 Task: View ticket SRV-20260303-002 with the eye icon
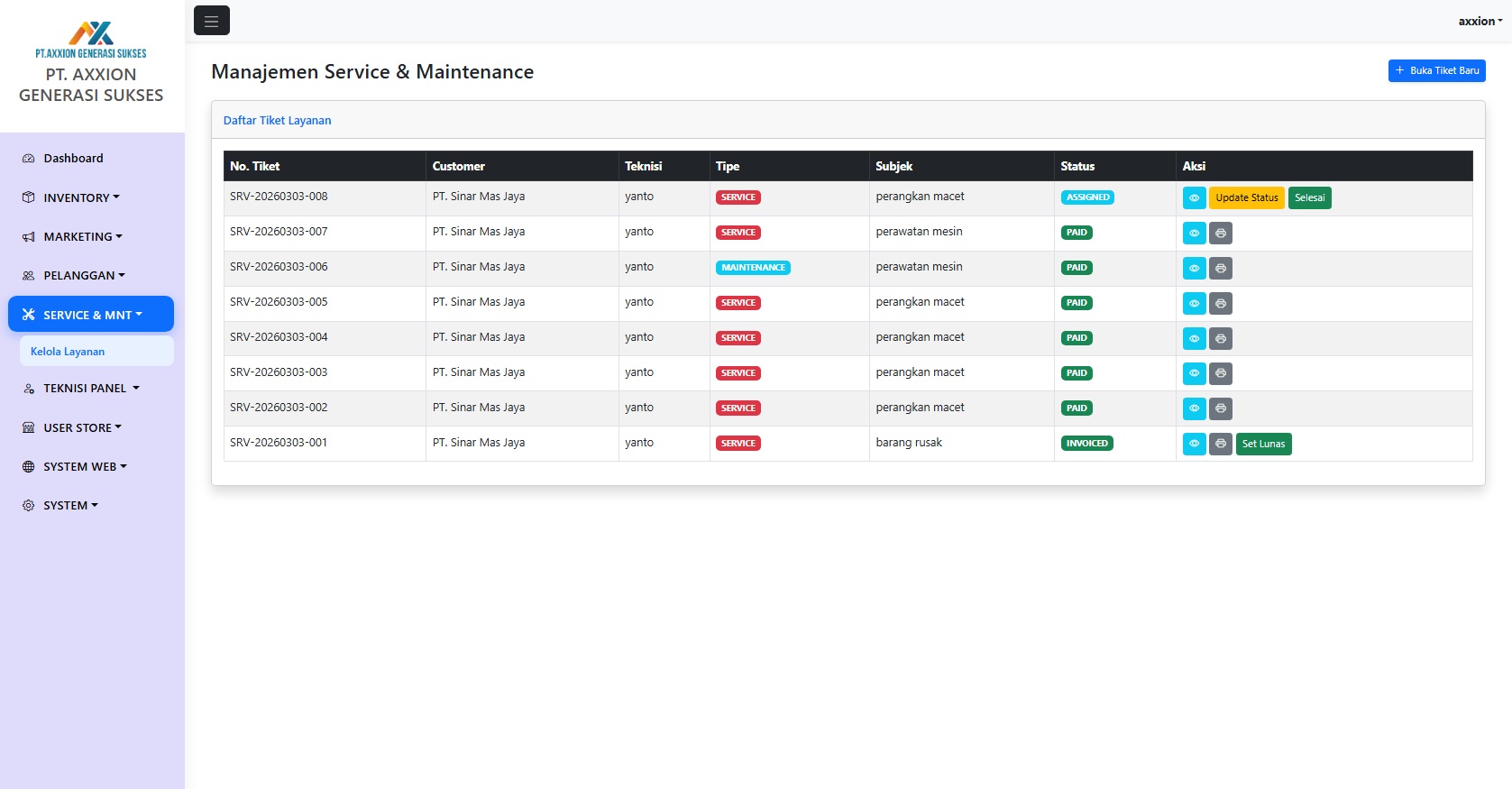[x=1194, y=408]
